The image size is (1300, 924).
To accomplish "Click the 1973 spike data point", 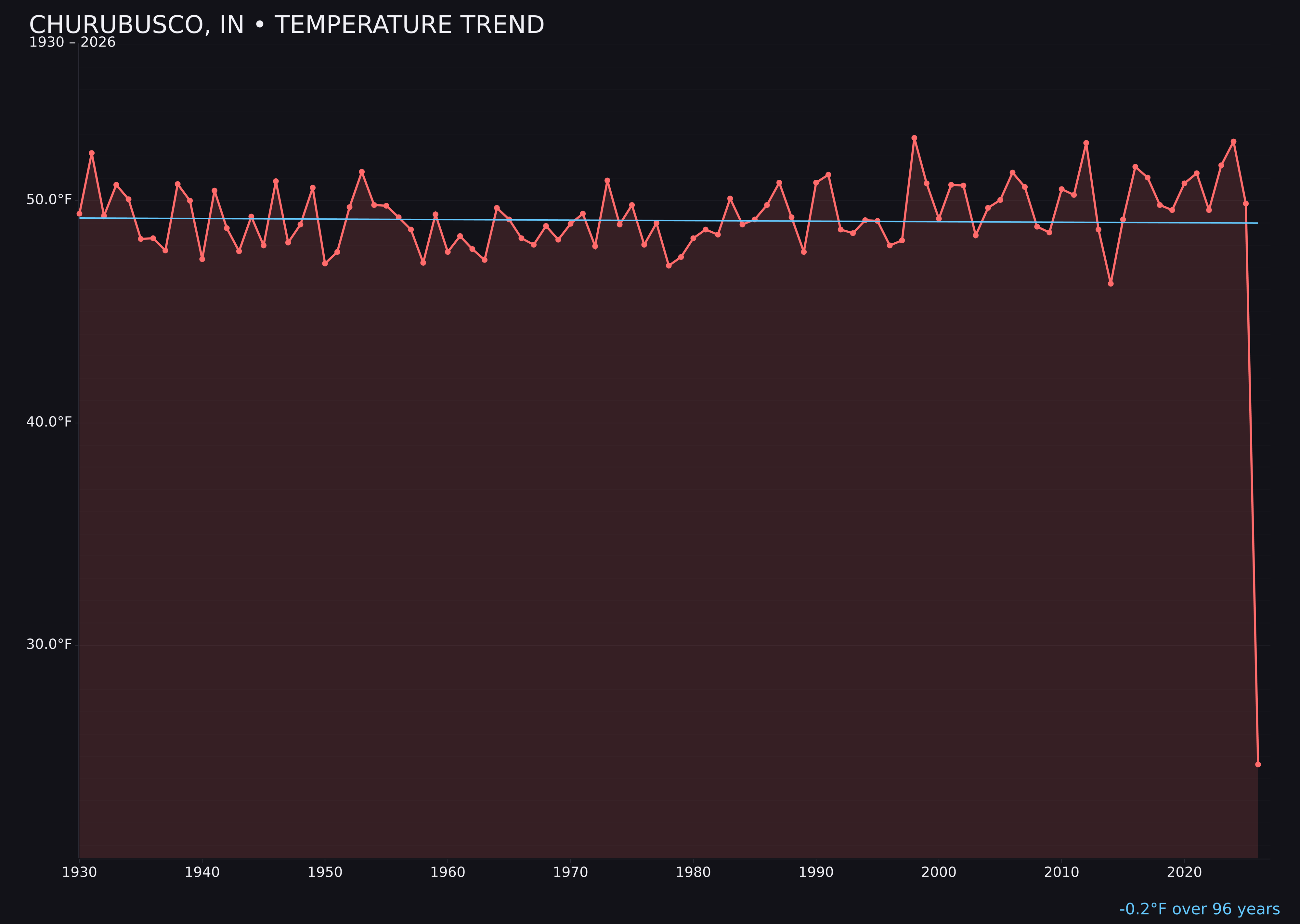I will pos(607,180).
